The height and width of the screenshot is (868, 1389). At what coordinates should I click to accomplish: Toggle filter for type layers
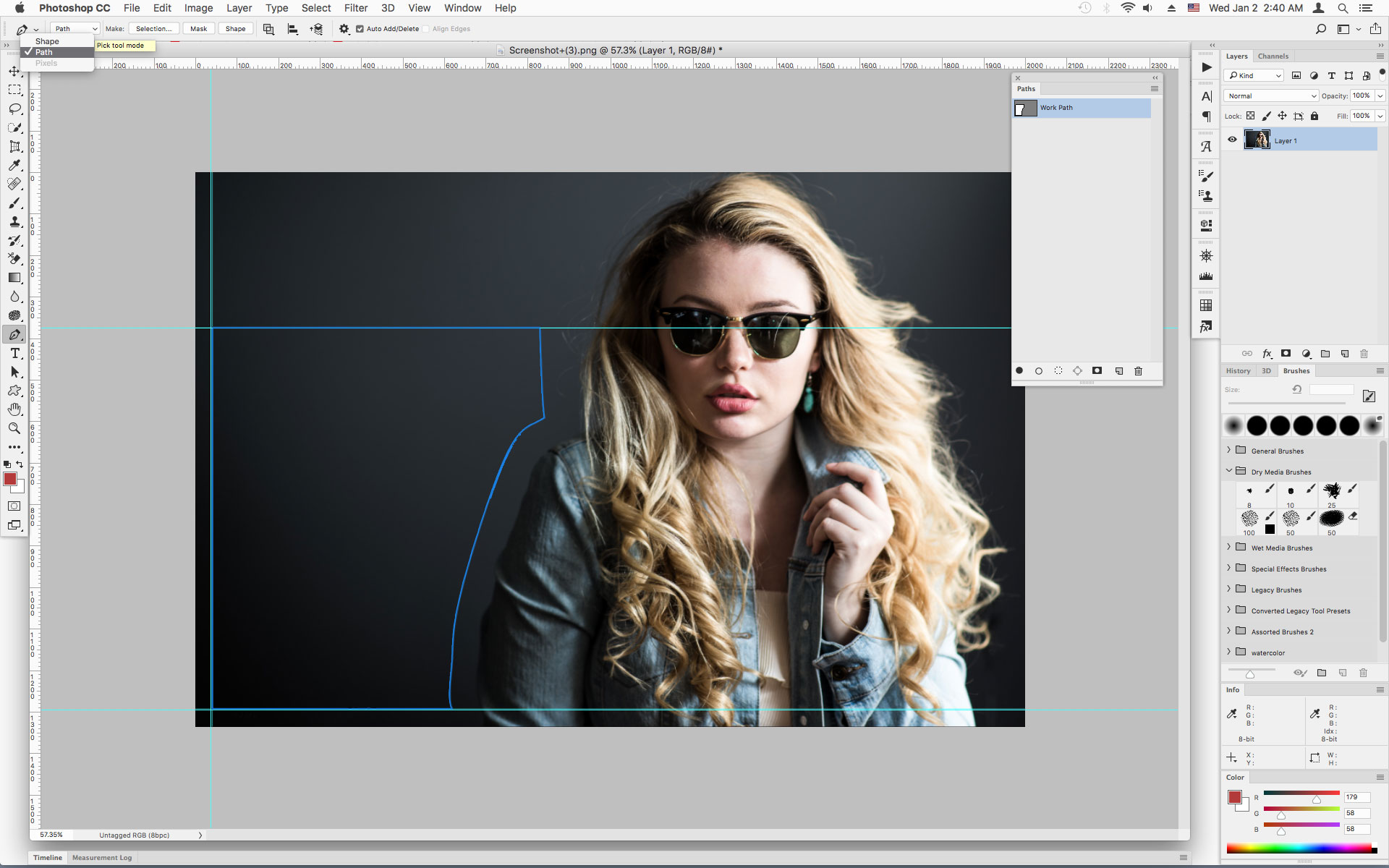click(1331, 75)
